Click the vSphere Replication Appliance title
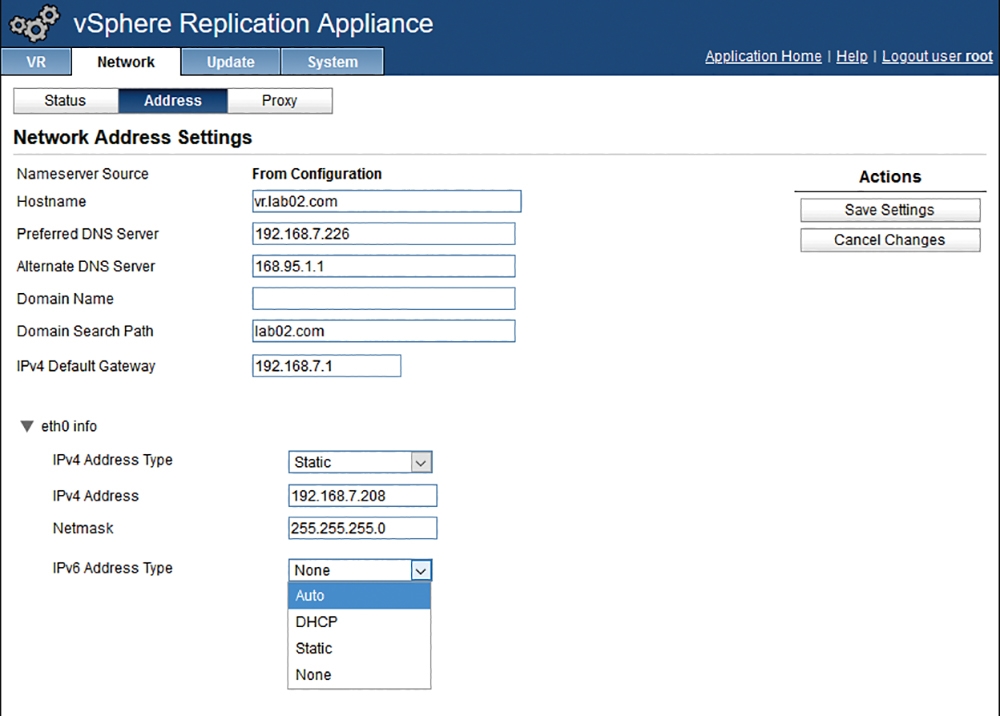The height and width of the screenshot is (716, 1000). point(253,24)
